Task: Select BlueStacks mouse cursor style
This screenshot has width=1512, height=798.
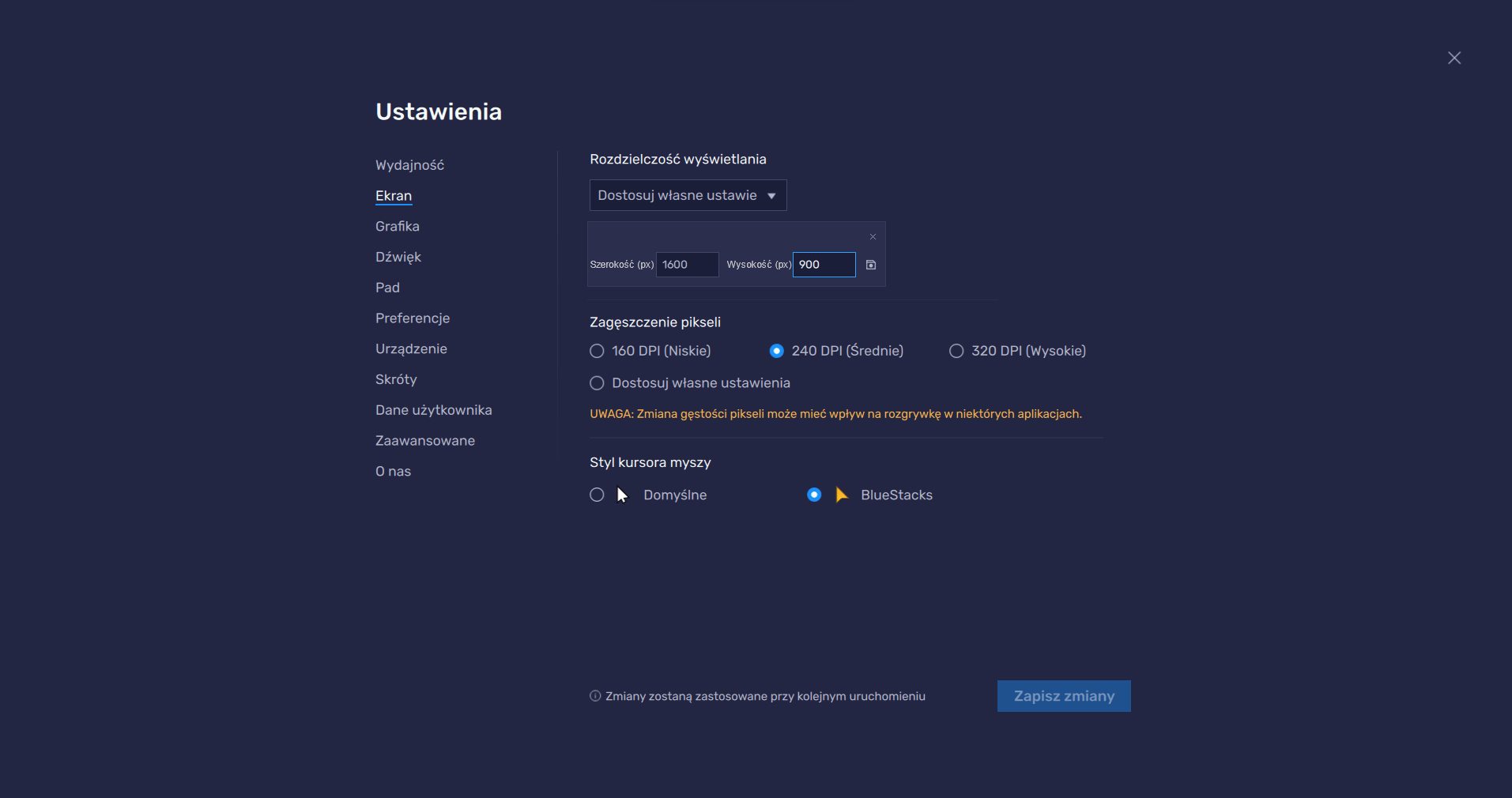Action: (814, 495)
